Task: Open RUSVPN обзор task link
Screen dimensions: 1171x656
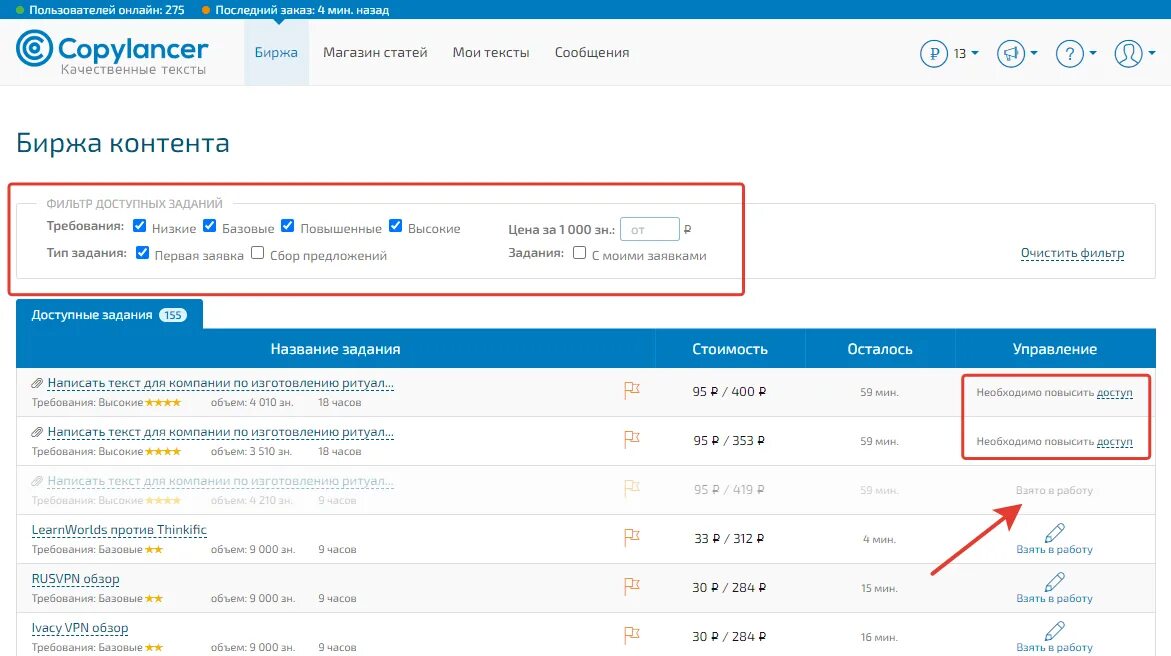Action: [75, 579]
